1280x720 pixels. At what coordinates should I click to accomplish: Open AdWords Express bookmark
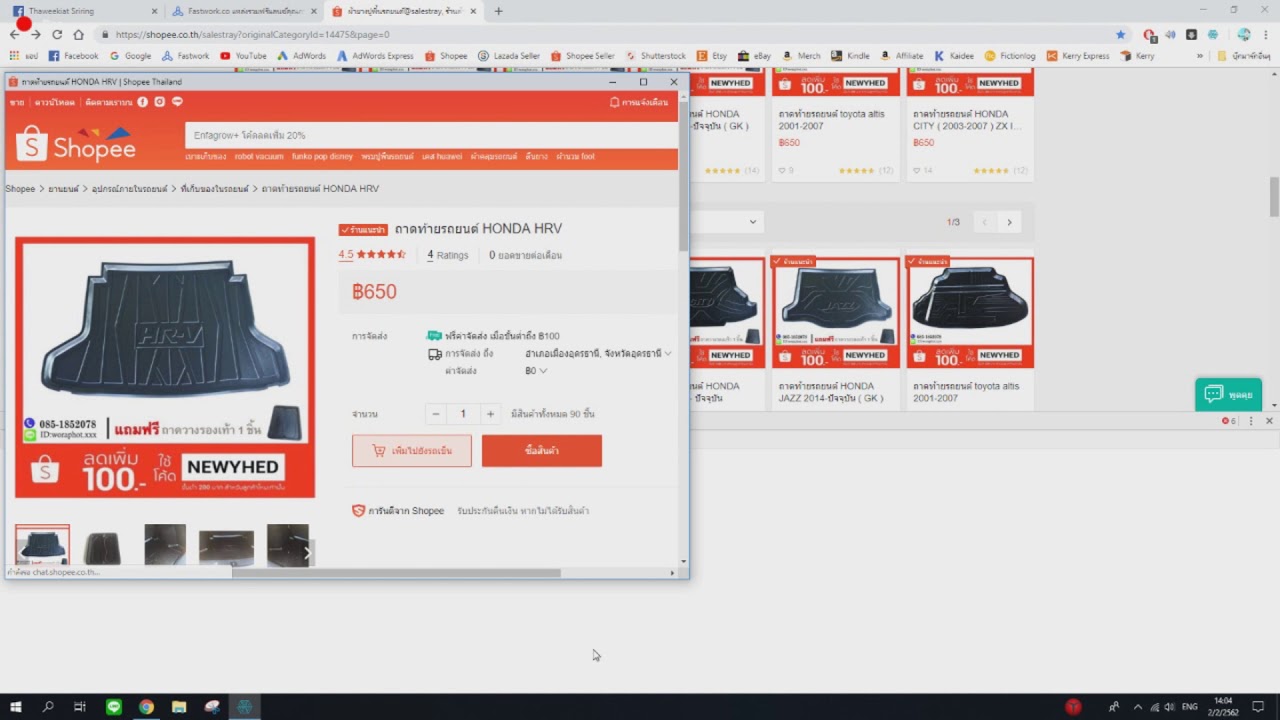375,56
